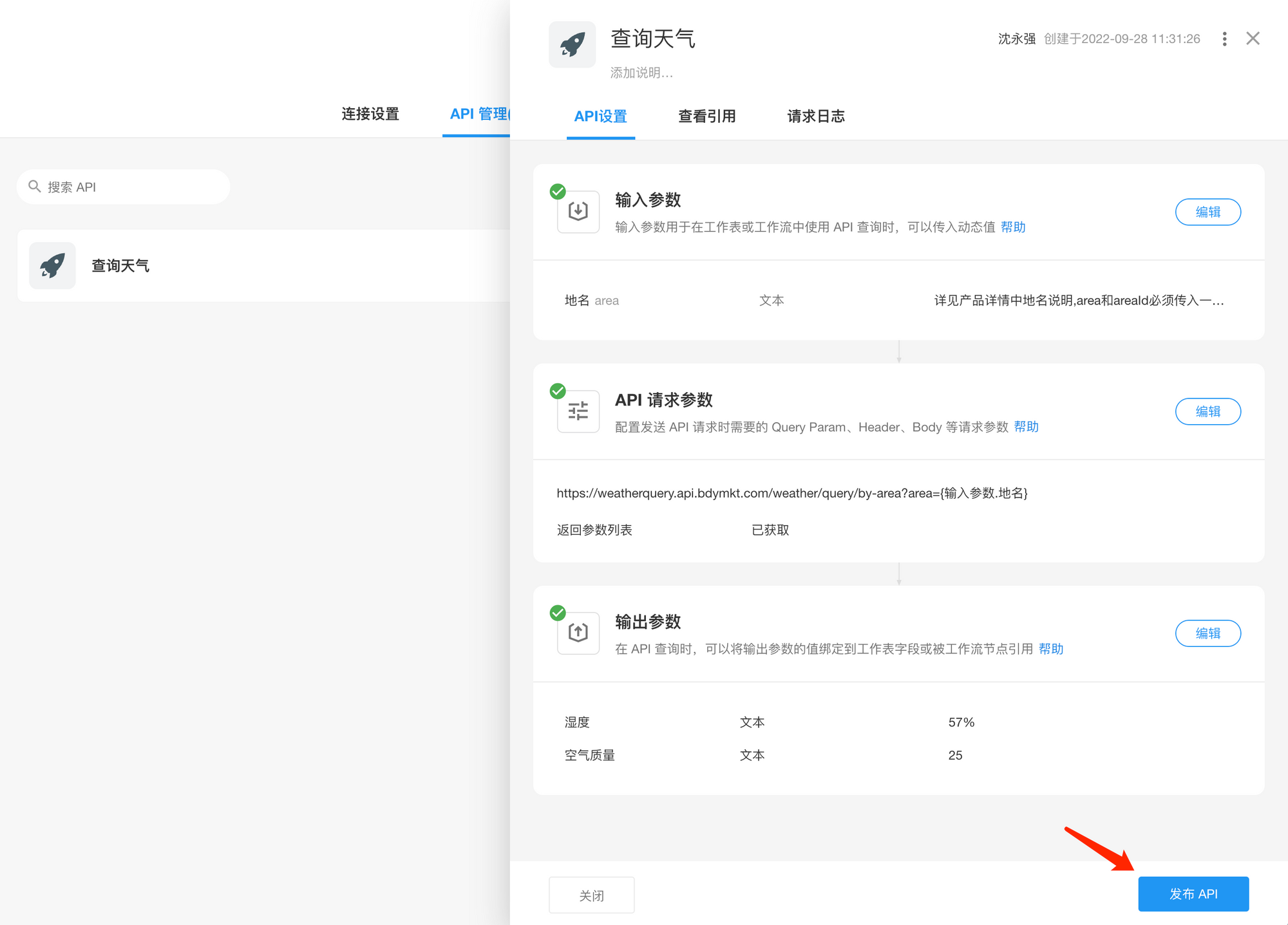The height and width of the screenshot is (925, 1288).
Task: Click the rocket icon in the panel header
Action: [x=572, y=44]
